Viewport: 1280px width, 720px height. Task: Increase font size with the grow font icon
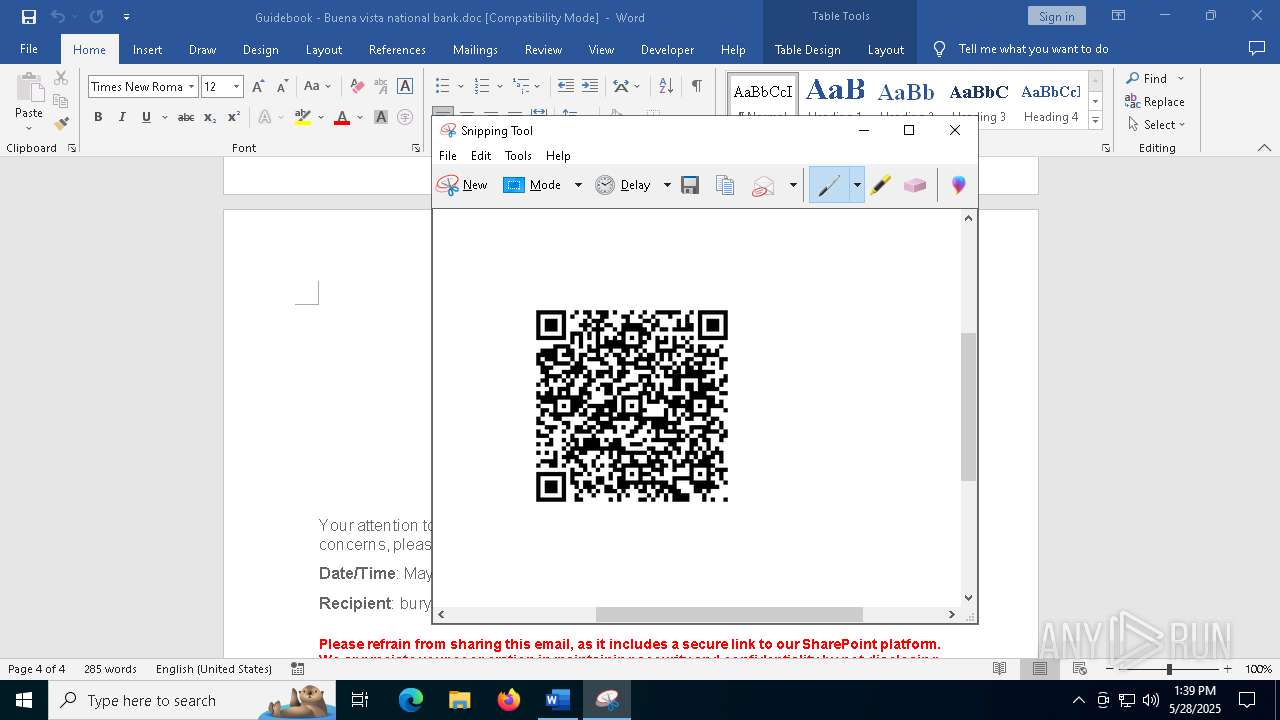(258, 87)
